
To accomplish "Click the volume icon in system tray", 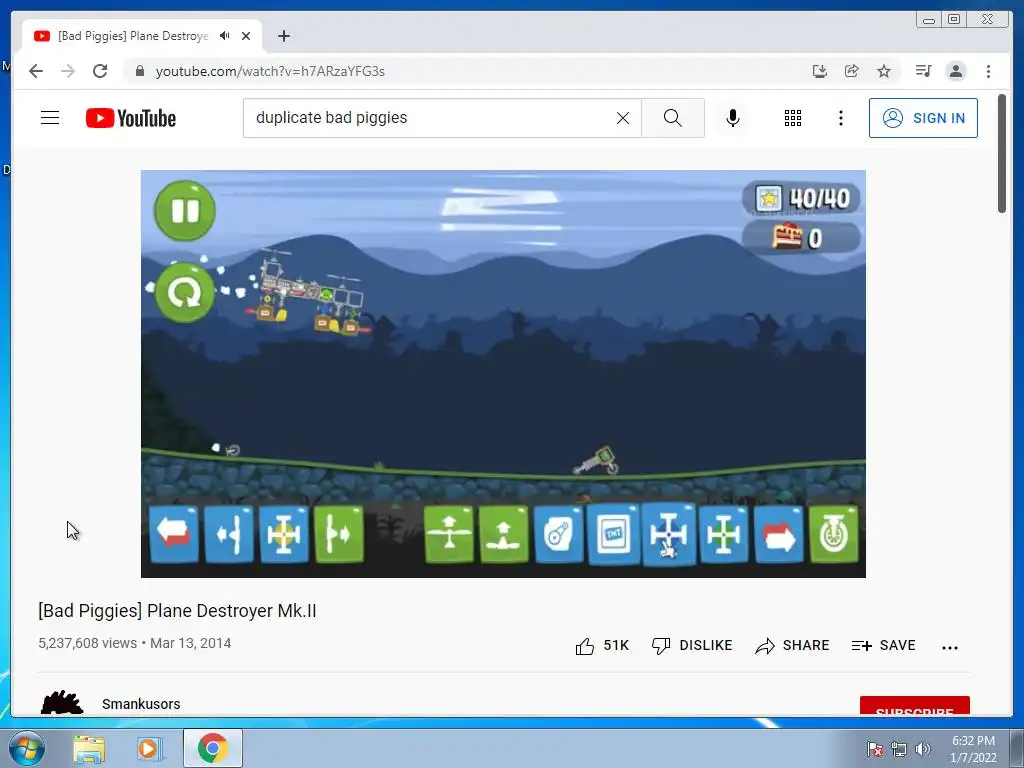I will 922,749.
